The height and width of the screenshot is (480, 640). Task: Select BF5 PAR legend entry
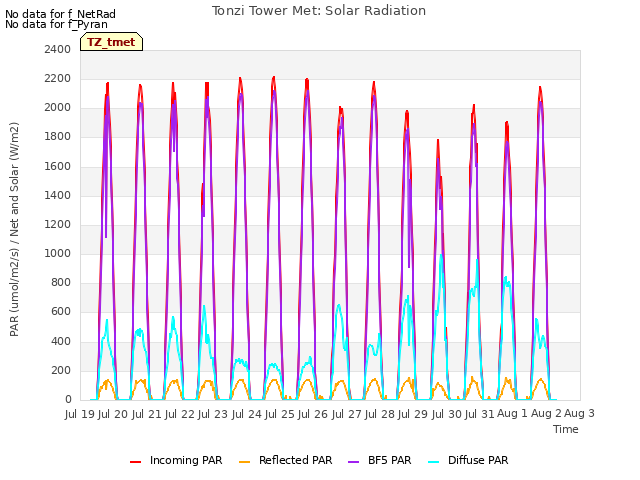(380, 460)
